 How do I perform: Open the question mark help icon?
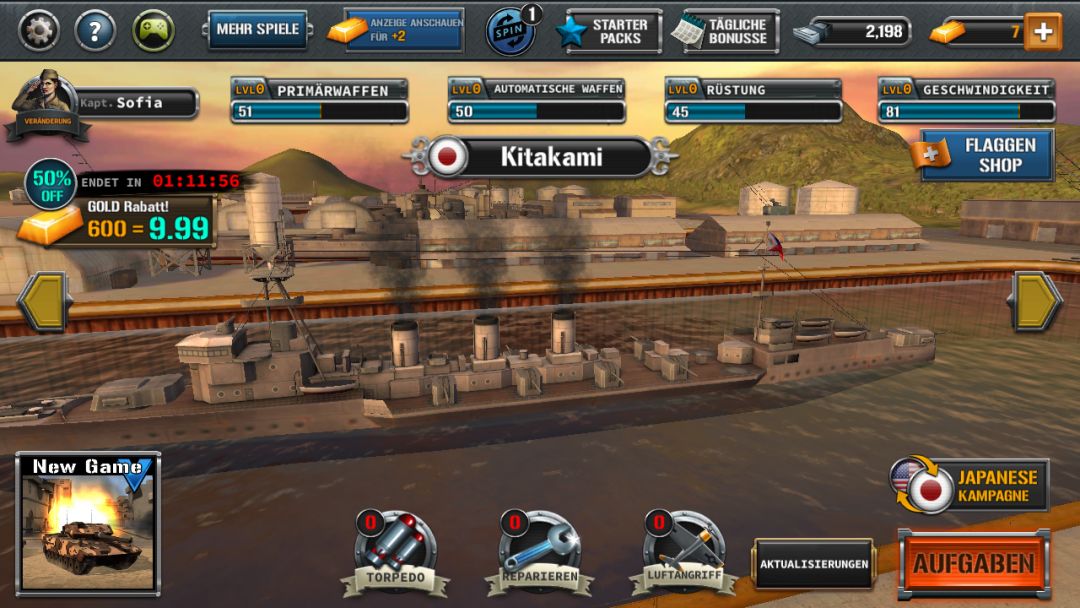(x=95, y=30)
